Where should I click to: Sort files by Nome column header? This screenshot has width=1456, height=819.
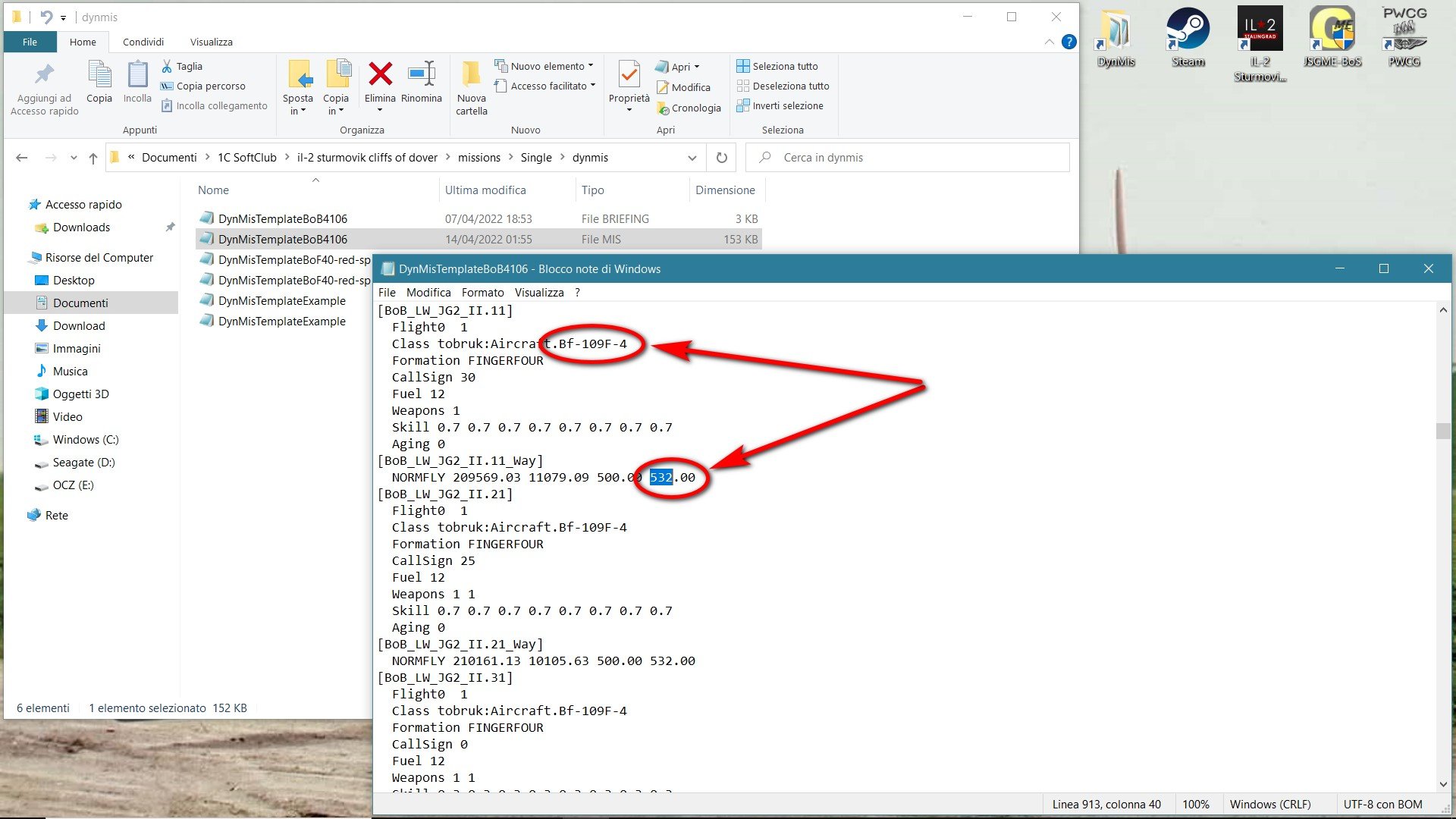[x=213, y=190]
